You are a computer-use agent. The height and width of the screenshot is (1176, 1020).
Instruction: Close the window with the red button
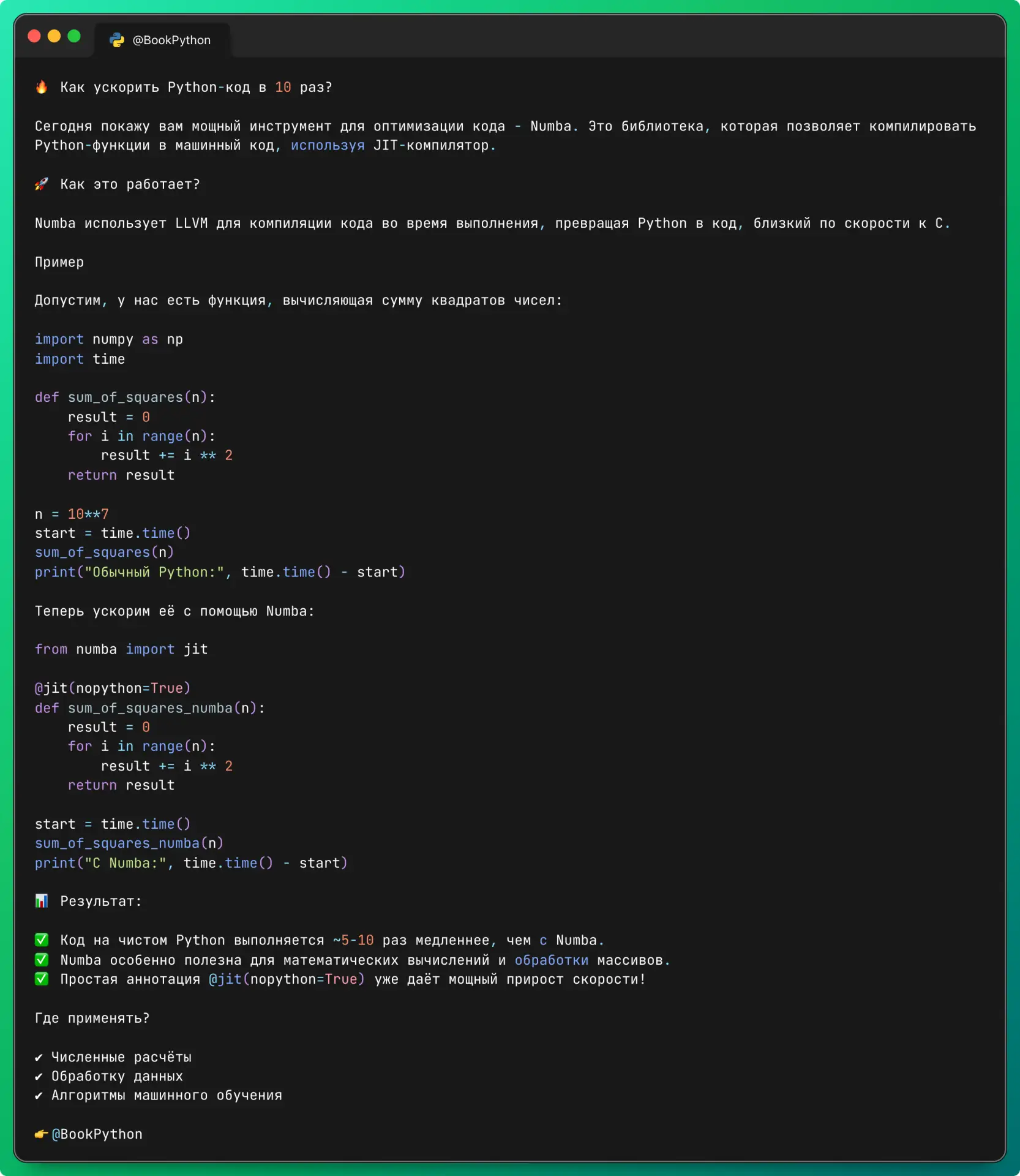pos(34,36)
